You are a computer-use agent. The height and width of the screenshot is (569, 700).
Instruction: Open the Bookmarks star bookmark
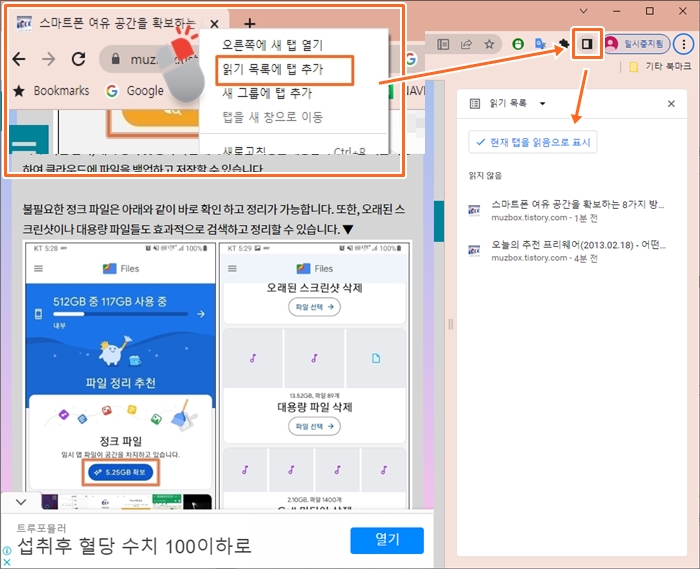tap(51, 91)
